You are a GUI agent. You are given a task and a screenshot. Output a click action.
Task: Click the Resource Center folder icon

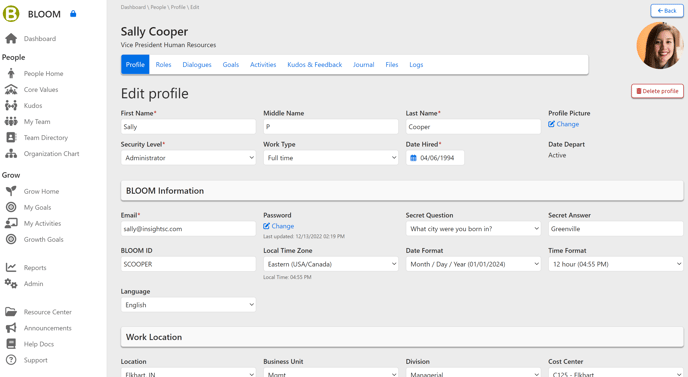click(11, 312)
